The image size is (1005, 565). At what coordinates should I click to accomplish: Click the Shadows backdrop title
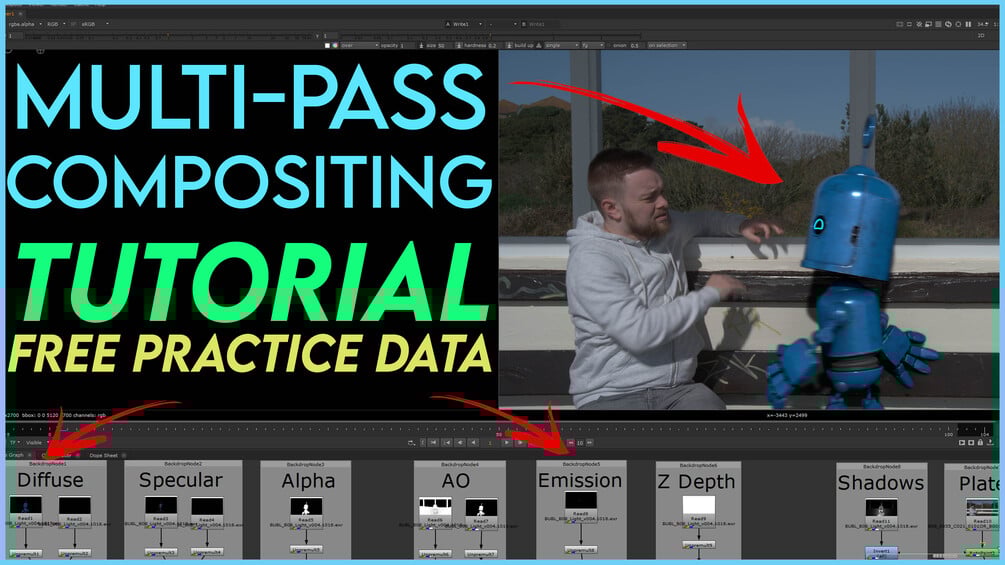(x=881, y=482)
